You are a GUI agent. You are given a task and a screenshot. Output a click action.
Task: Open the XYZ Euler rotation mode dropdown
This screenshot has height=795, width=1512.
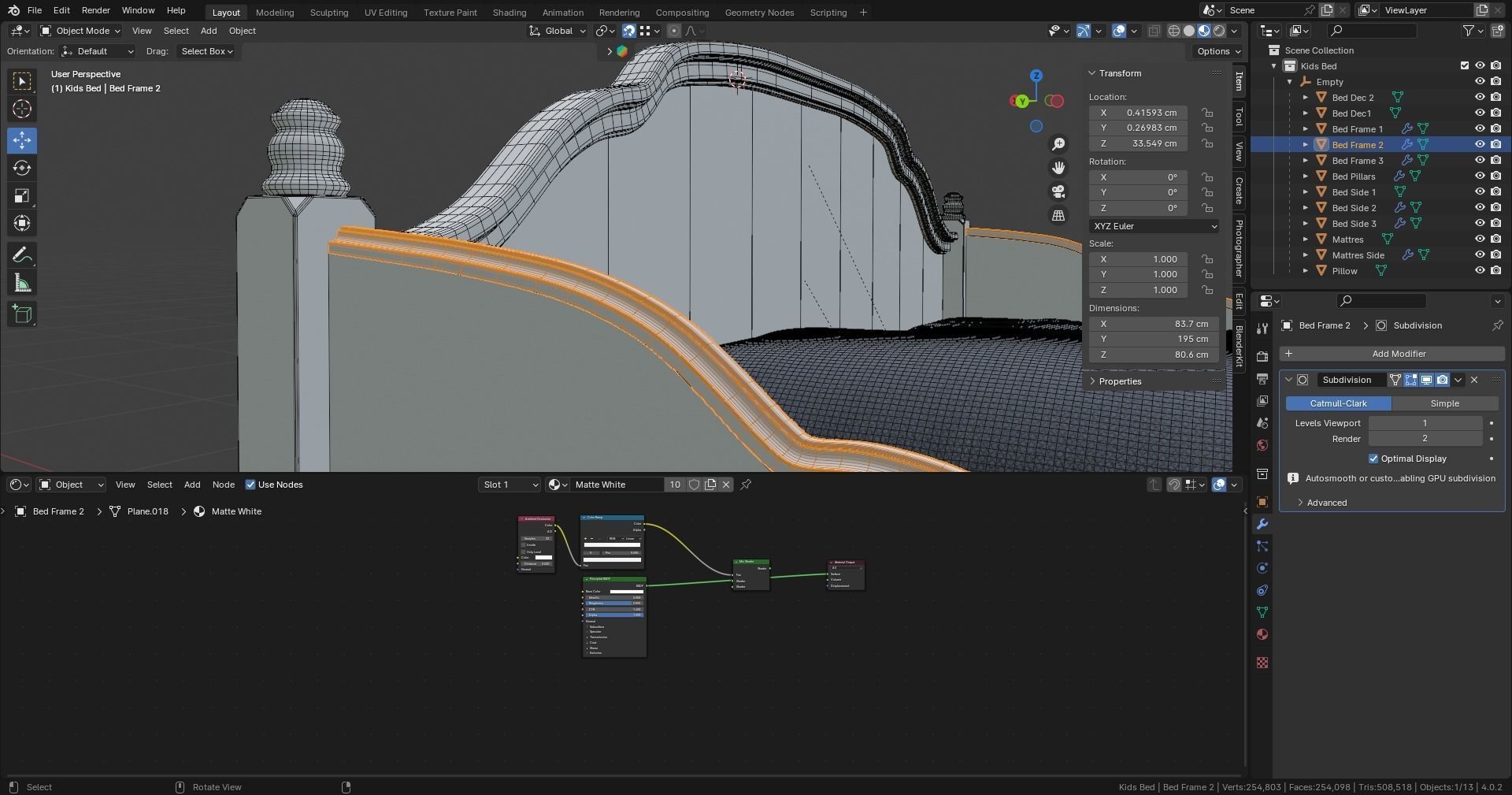(1154, 226)
